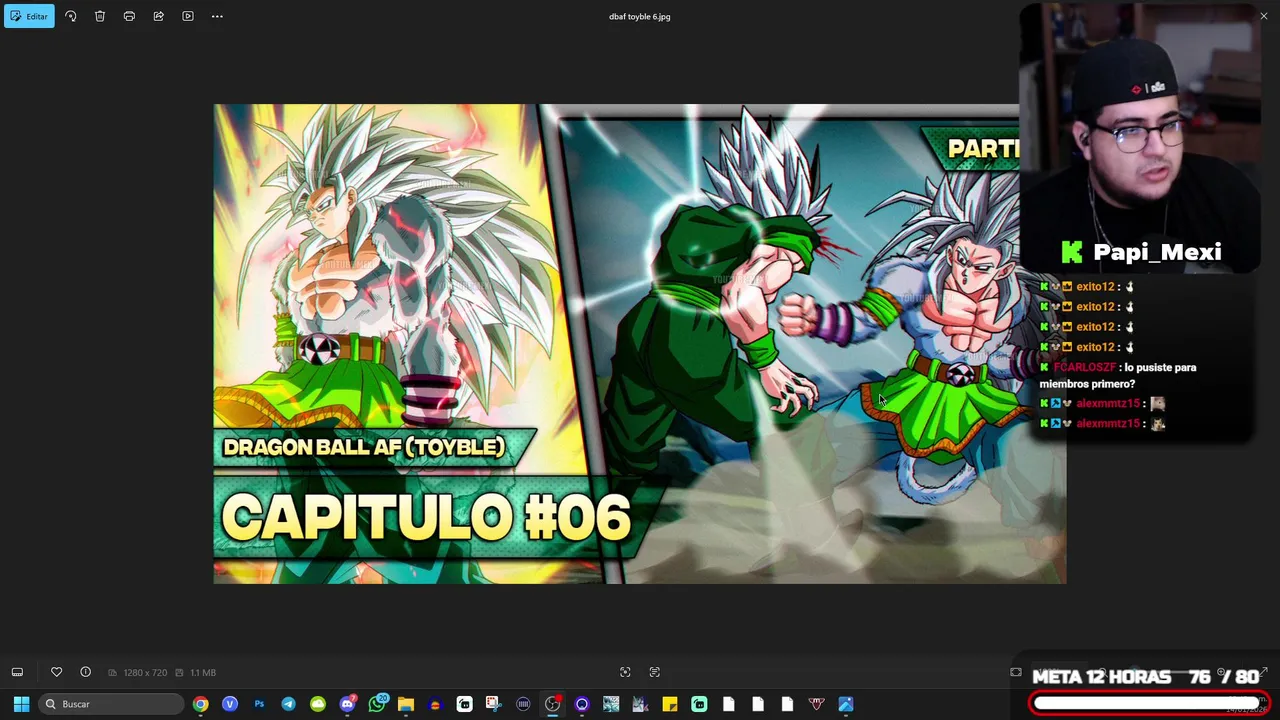Open Discord from the taskbar
This screenshot has width=1280, height=720.
click(x=347, y=704)
